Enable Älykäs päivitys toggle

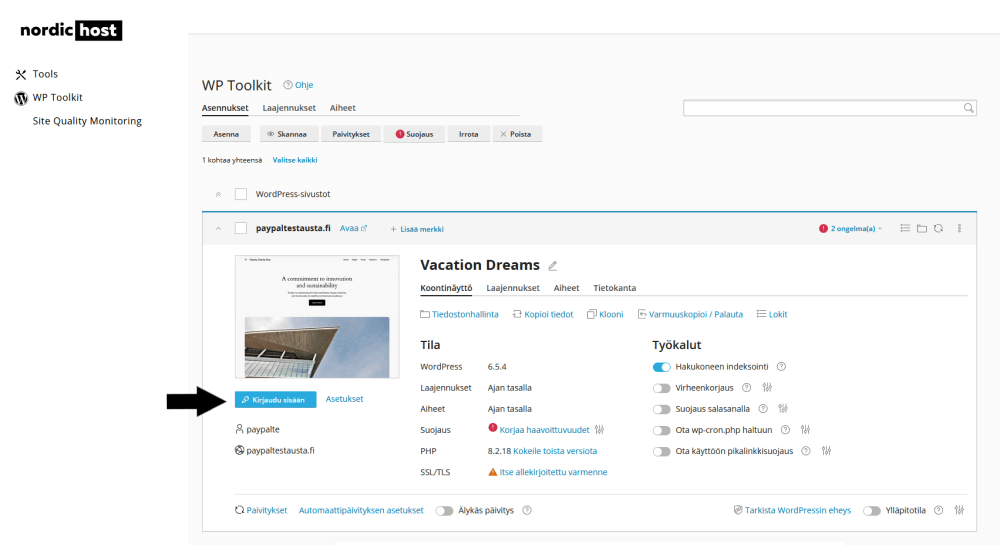pos(445,510)
